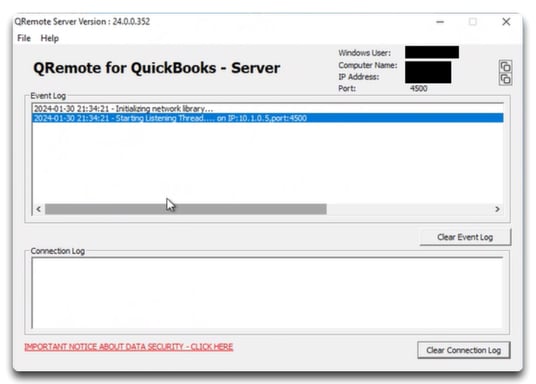536x384 pixels.
Task: Click the Windows User label
Action: point(364,53)
